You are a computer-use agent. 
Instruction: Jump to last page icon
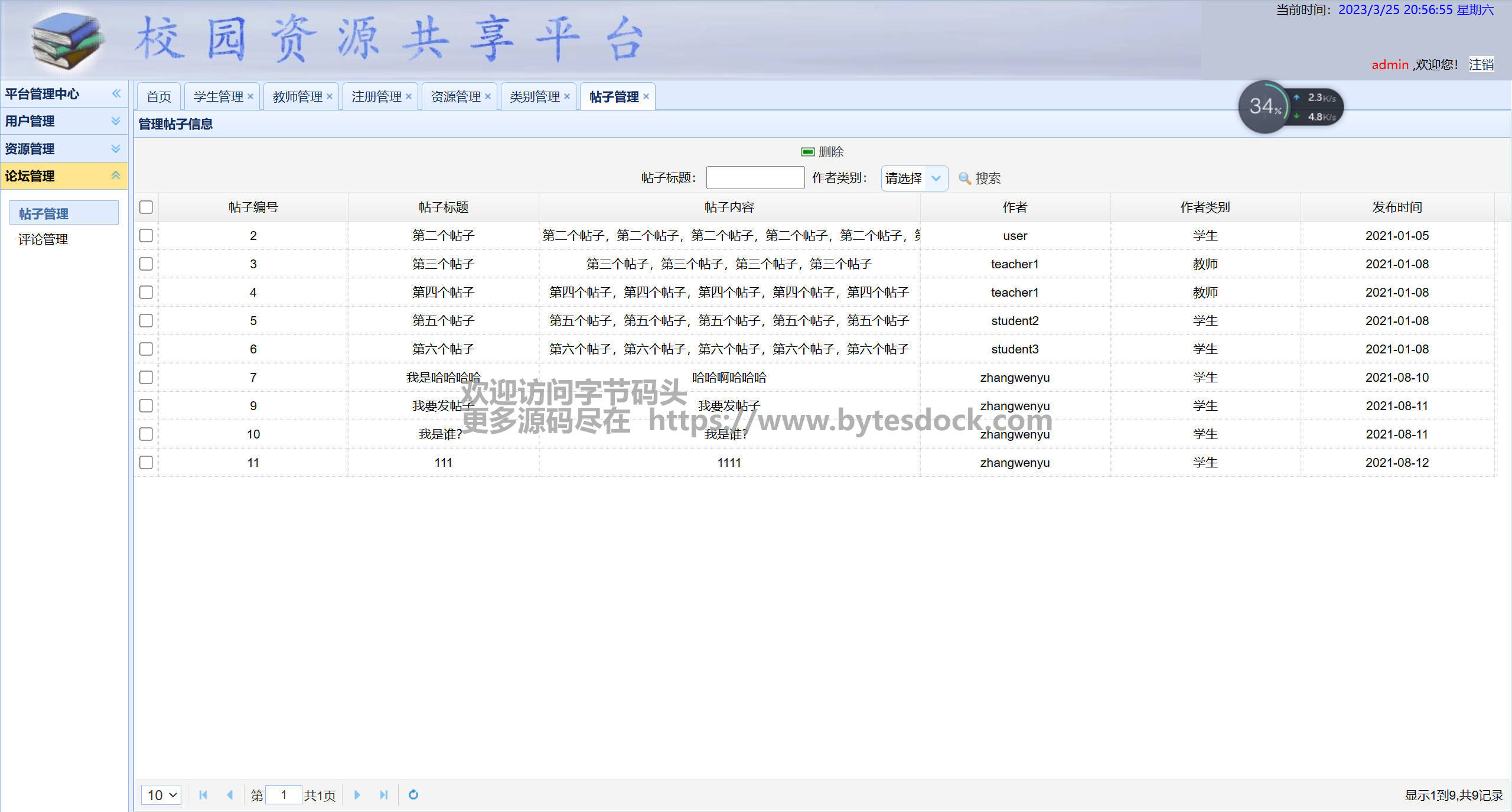(x=384, y=795)
